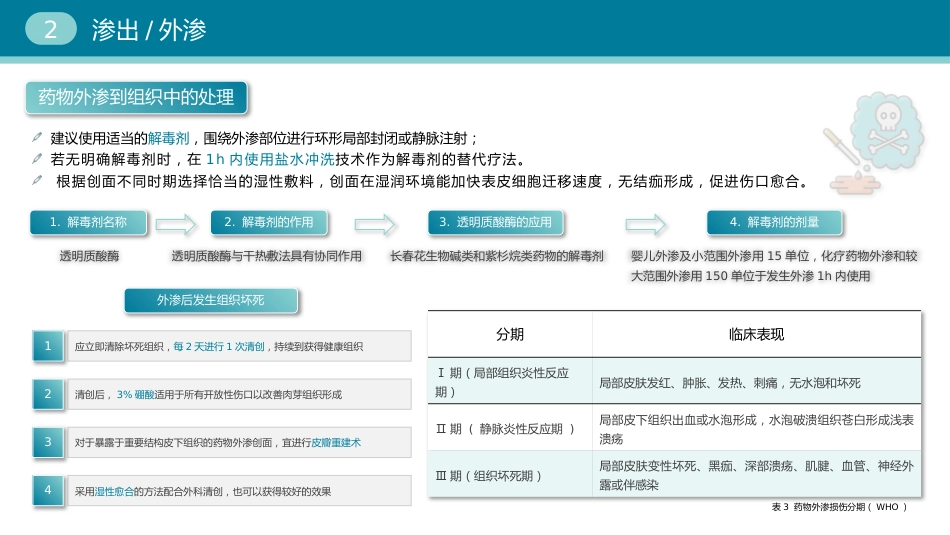Click the pencil bullet beside 根据创面不同时期
This screenshot has width=950, height=535.
point(37,180)
